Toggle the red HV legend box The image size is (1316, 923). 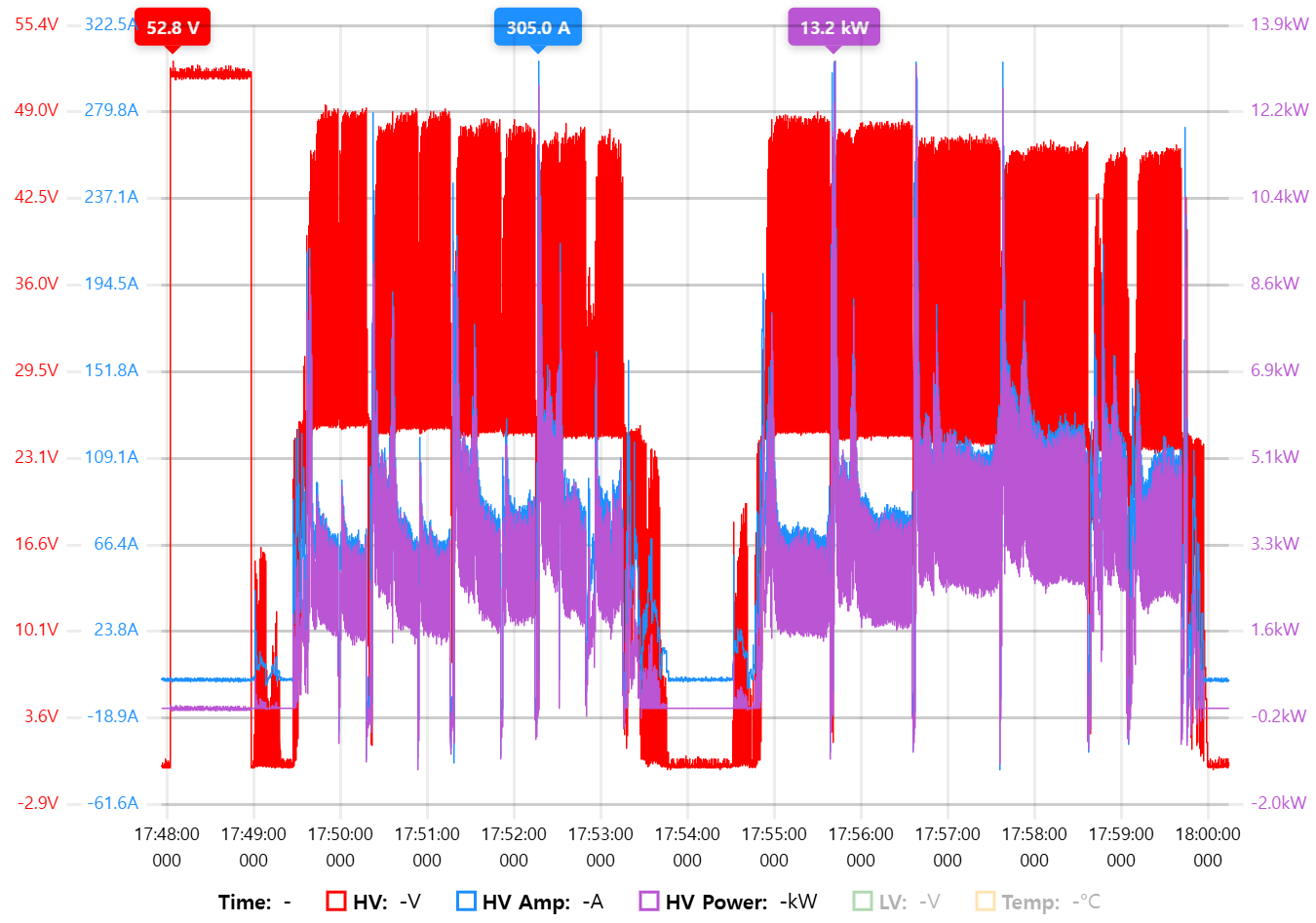[x=336, y=902]
